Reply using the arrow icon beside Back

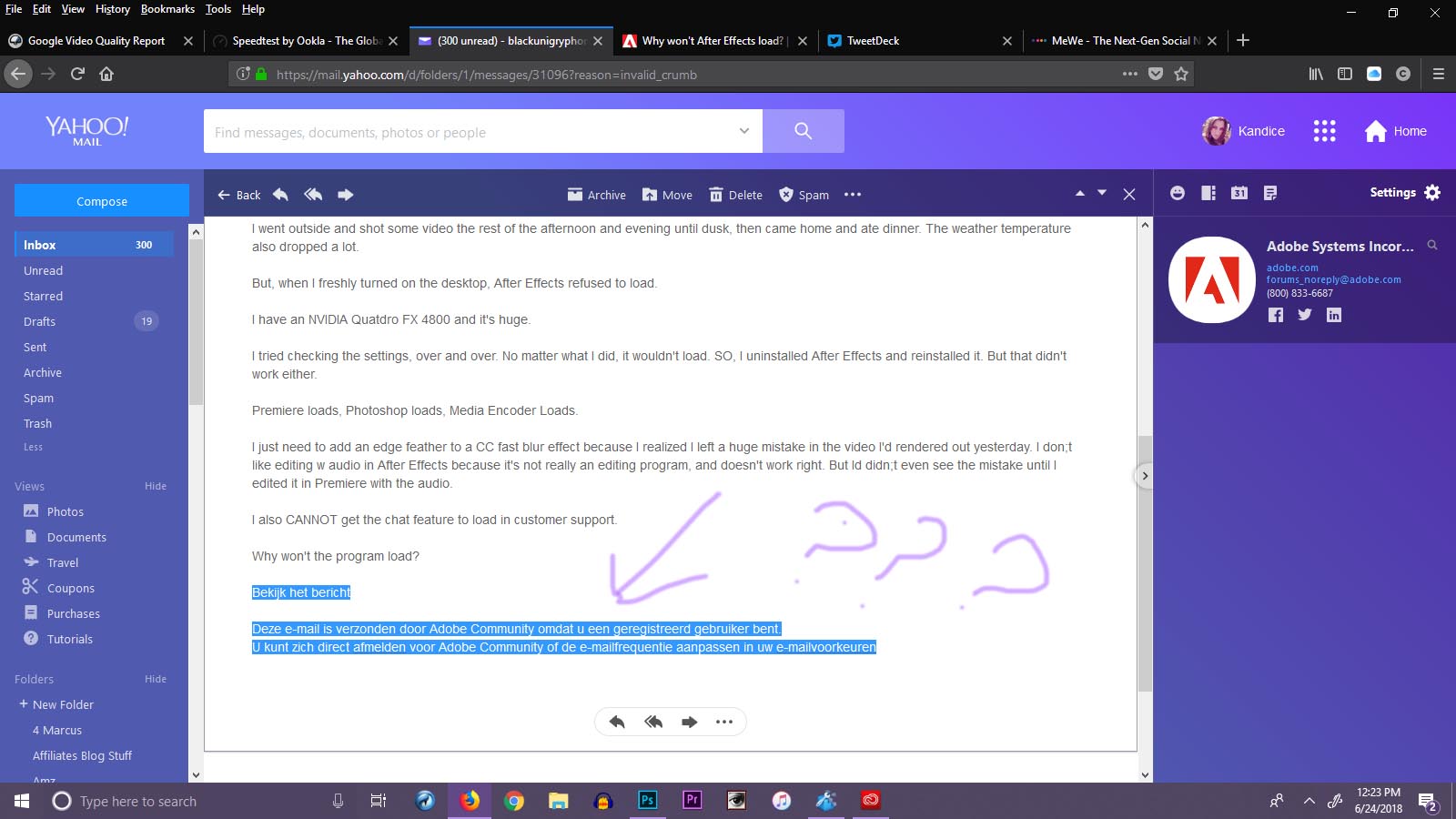coord(280,194)
